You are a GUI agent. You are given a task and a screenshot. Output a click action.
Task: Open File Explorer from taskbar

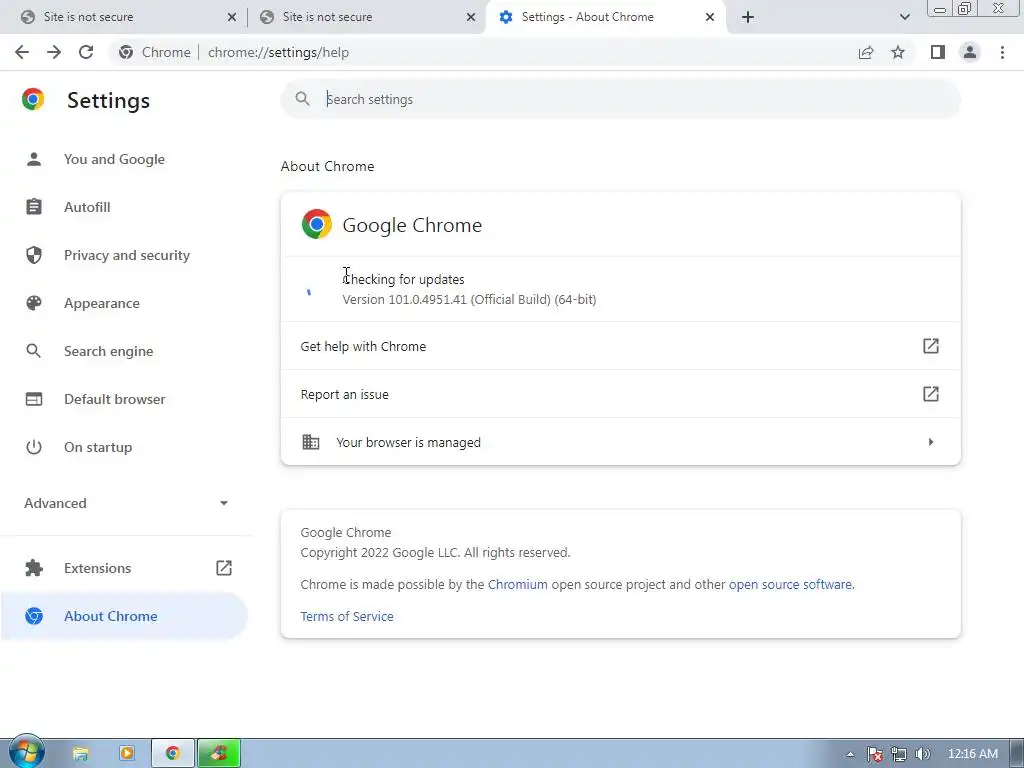point(80,754)
